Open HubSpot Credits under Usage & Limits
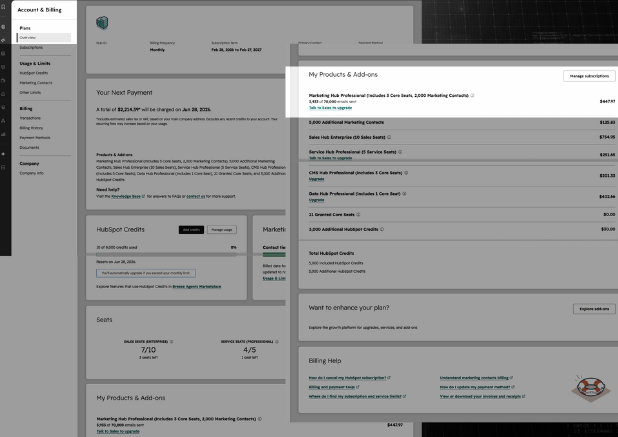Screen dimensions: 618x437 tap(34, 73)
